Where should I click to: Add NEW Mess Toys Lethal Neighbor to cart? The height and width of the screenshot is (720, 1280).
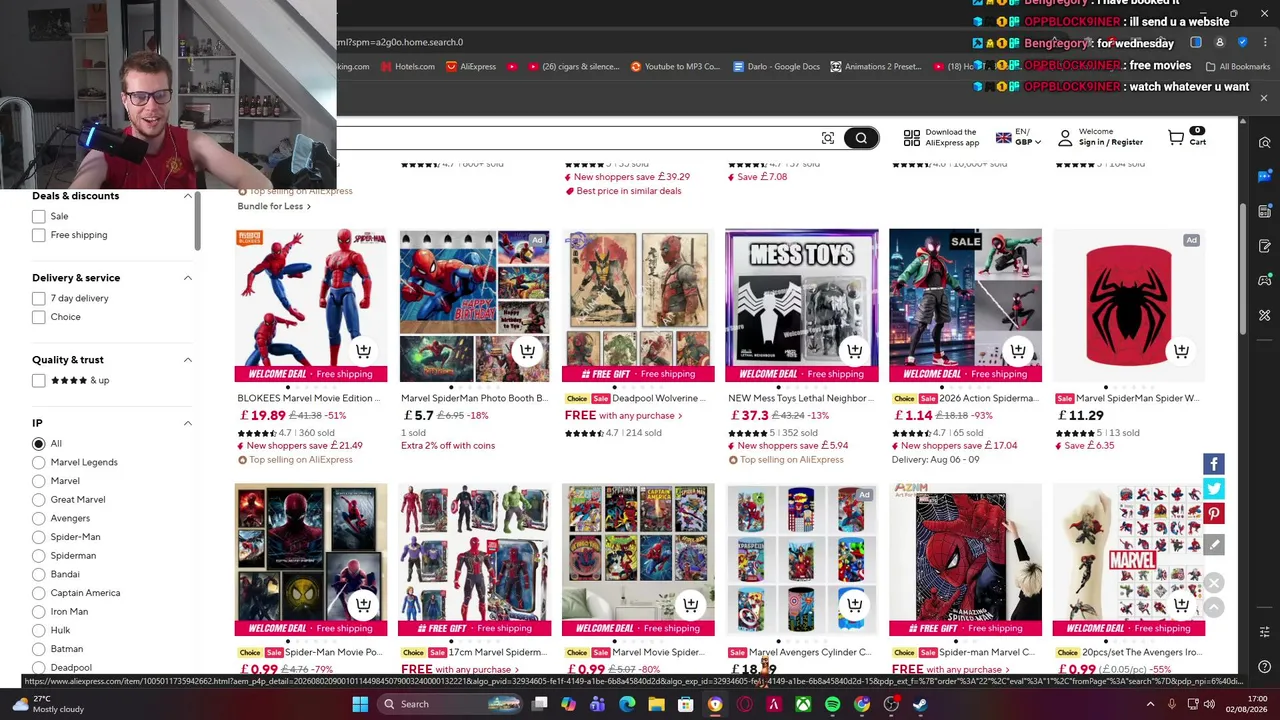854,351
